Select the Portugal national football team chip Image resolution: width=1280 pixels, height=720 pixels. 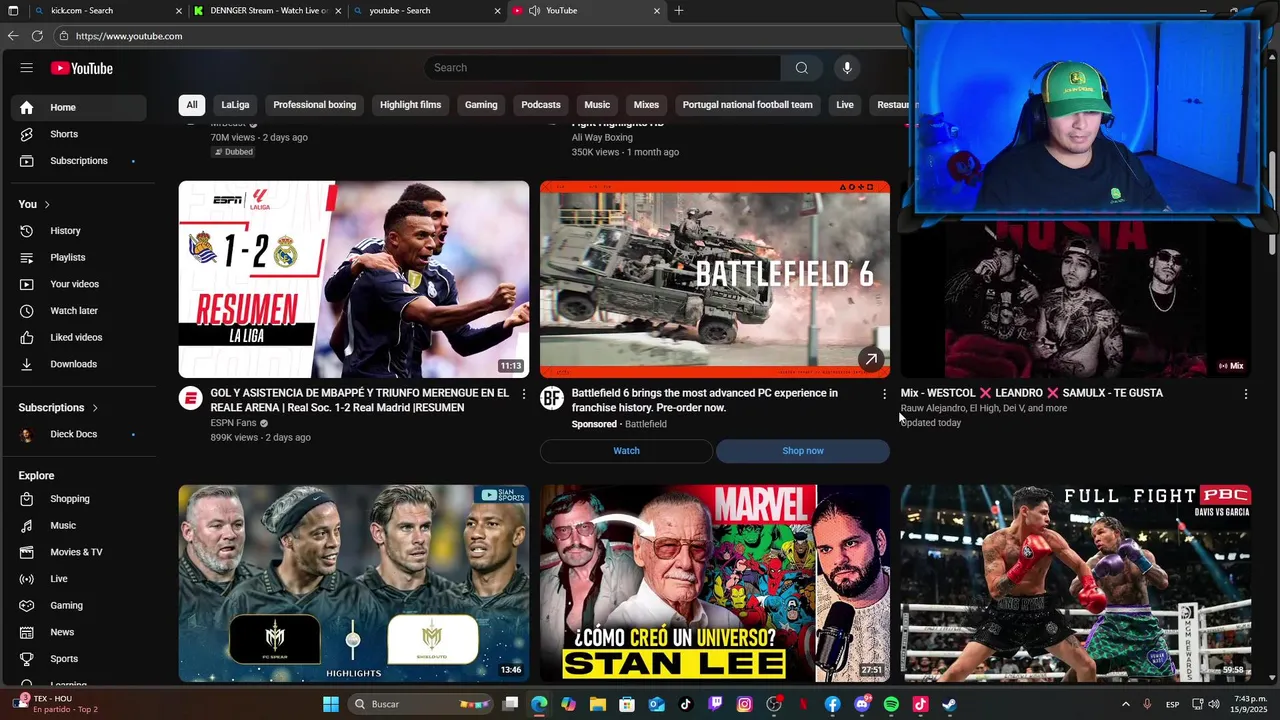(747, 105)
